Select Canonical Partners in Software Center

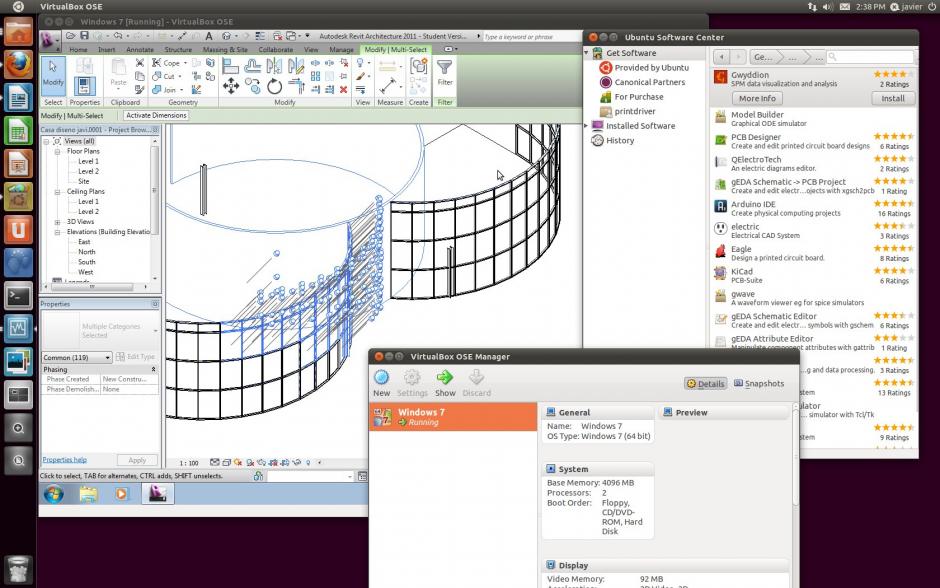click(x=649, y=82)
